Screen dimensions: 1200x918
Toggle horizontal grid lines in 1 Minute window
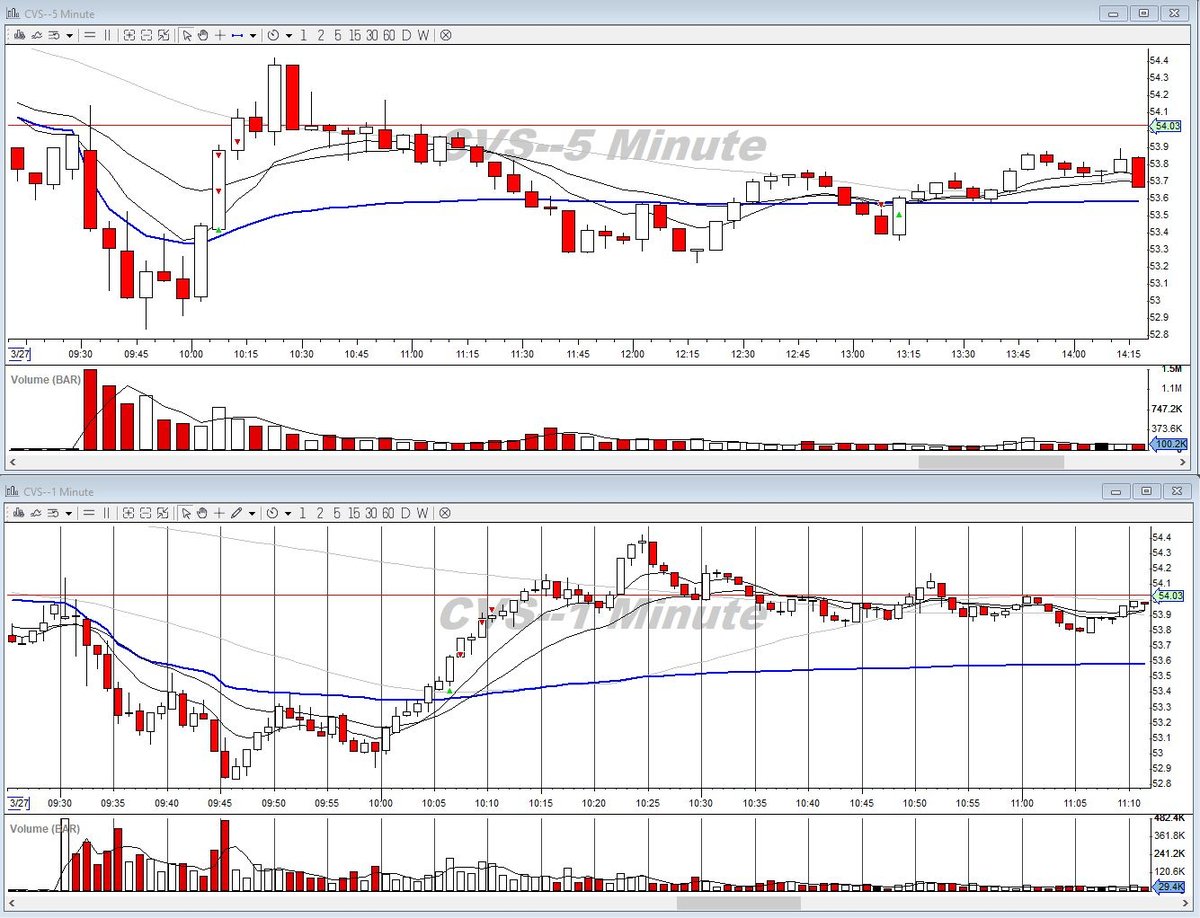pos(89,513)
